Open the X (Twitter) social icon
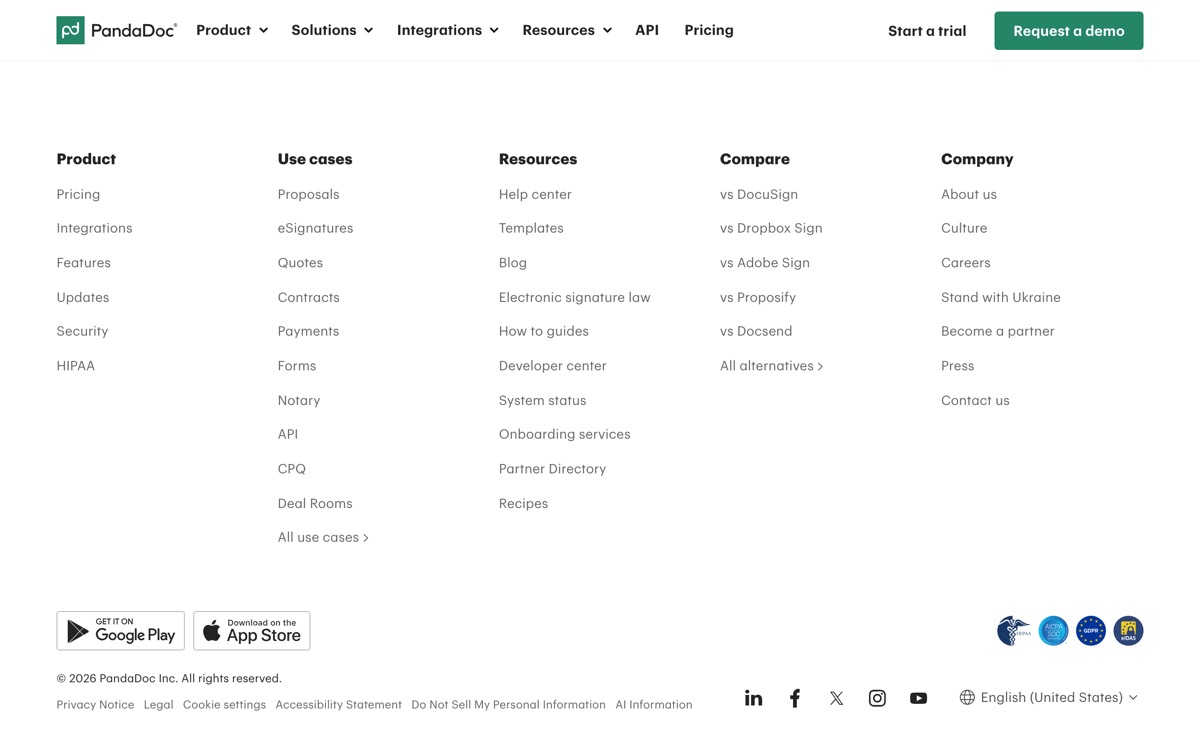This screenshot has height=750, width=1200. [x=836, y=698]
